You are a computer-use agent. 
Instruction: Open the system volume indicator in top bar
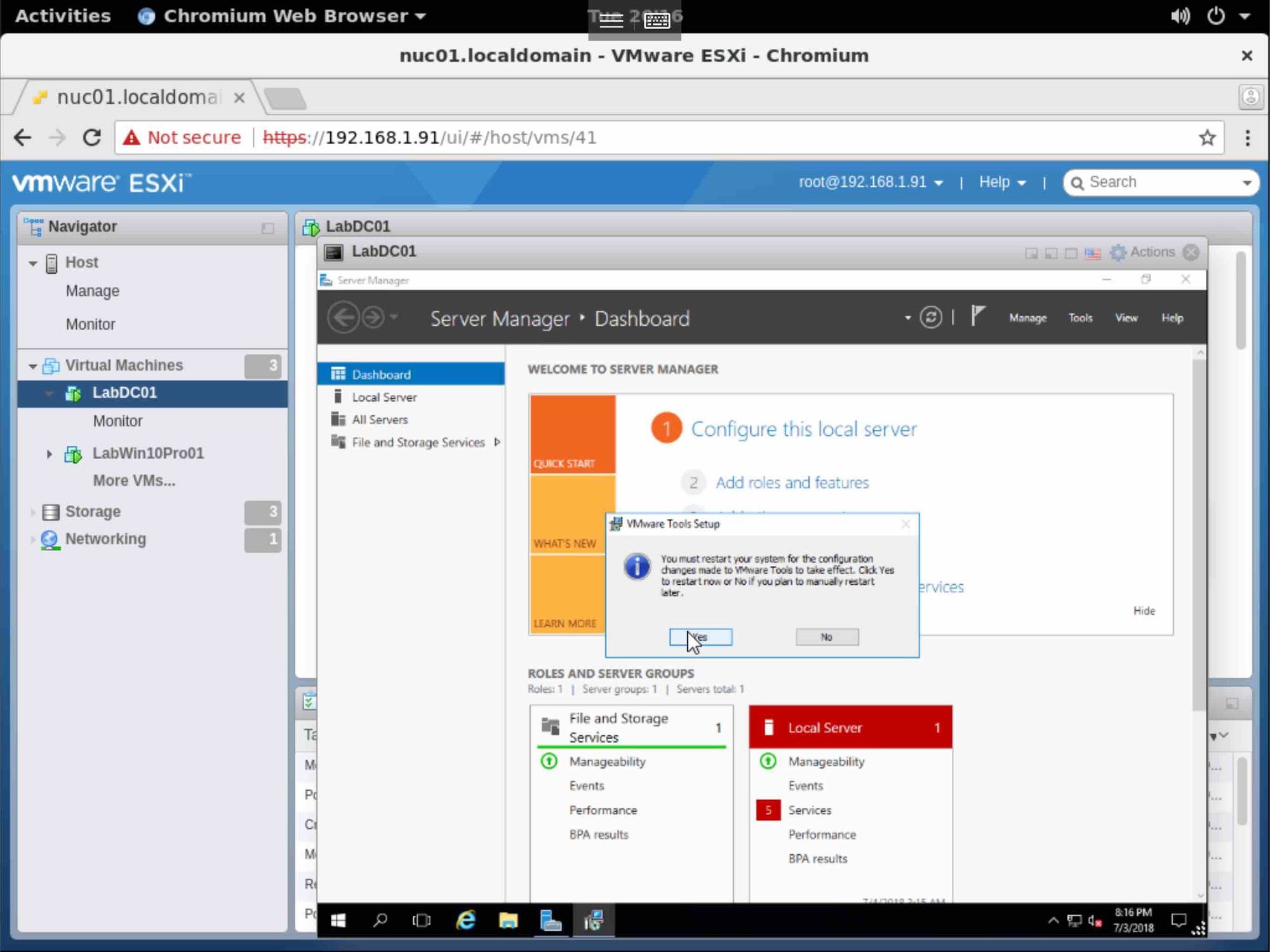[x=1180, y=16]
